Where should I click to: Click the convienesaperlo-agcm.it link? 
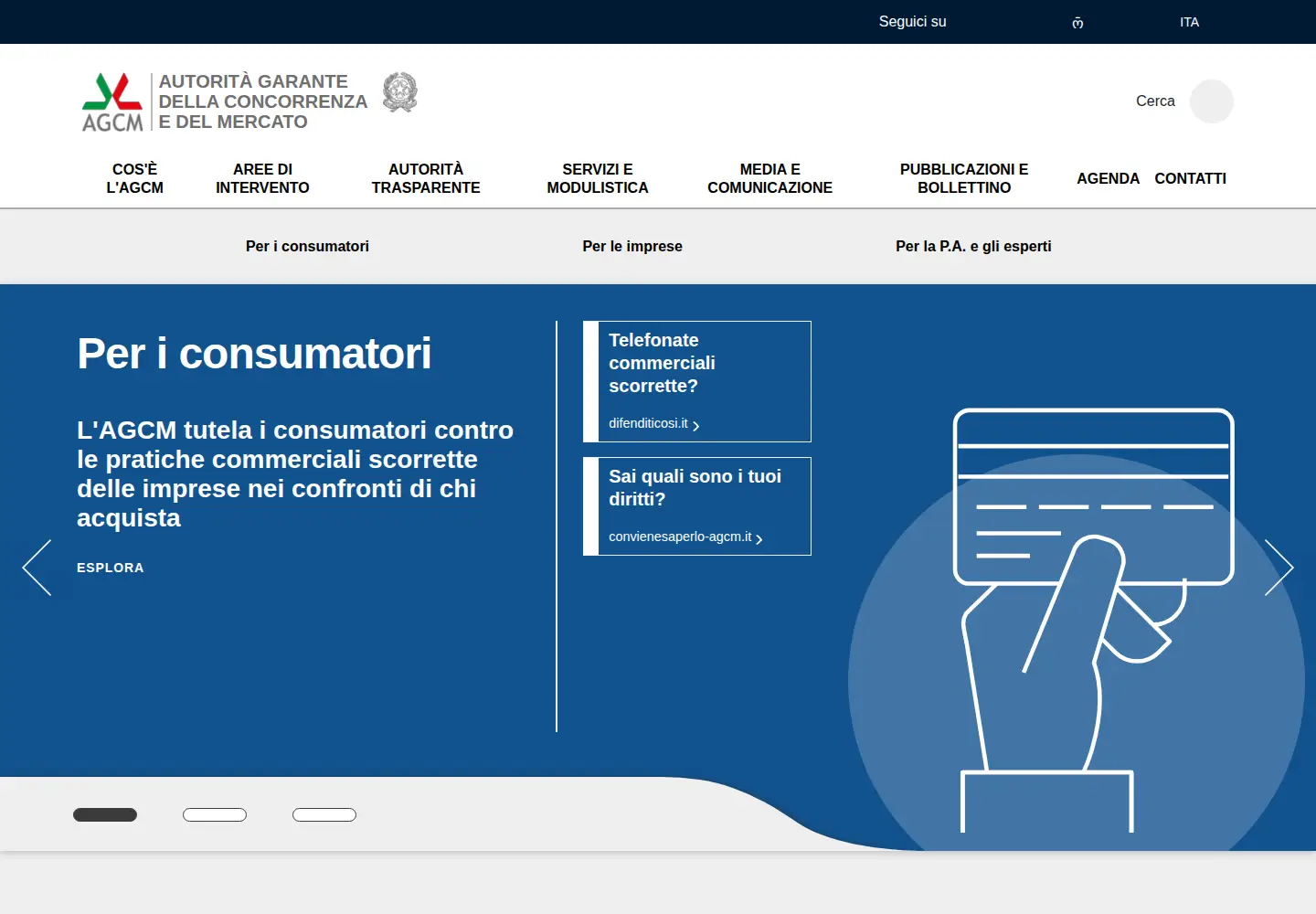(x=680, y=537)
